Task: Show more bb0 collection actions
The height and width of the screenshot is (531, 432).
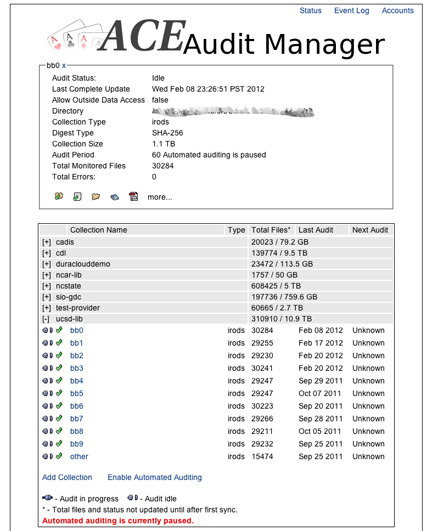Action: click(160, 197)
